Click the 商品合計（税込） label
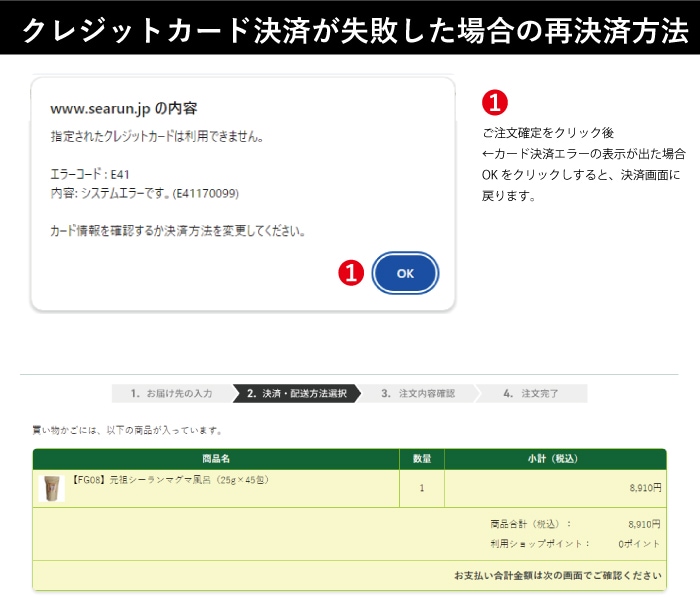Screen dimensions: 700x606 tap(531, 524)
